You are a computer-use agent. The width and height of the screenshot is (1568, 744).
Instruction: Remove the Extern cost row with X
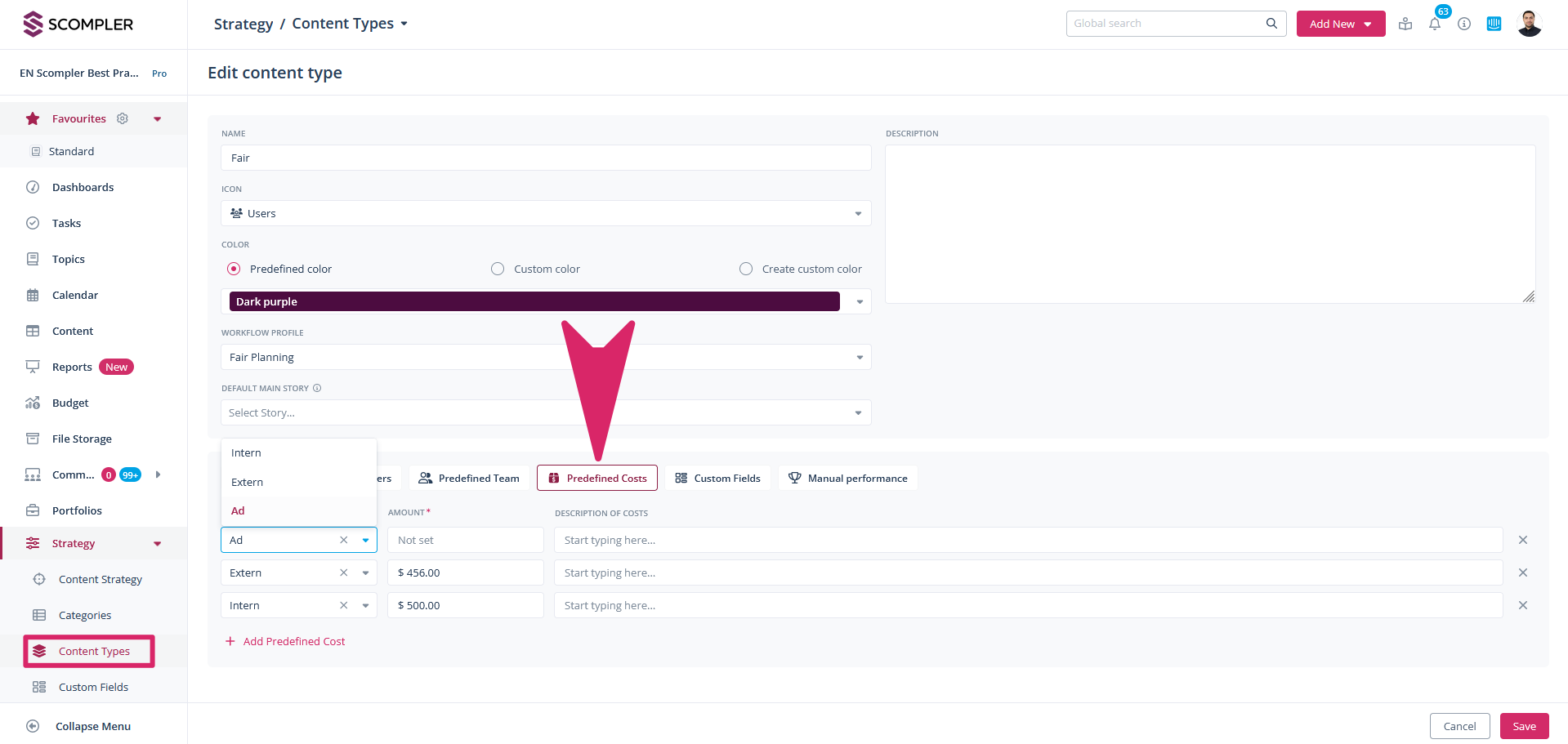(1522, 572)
